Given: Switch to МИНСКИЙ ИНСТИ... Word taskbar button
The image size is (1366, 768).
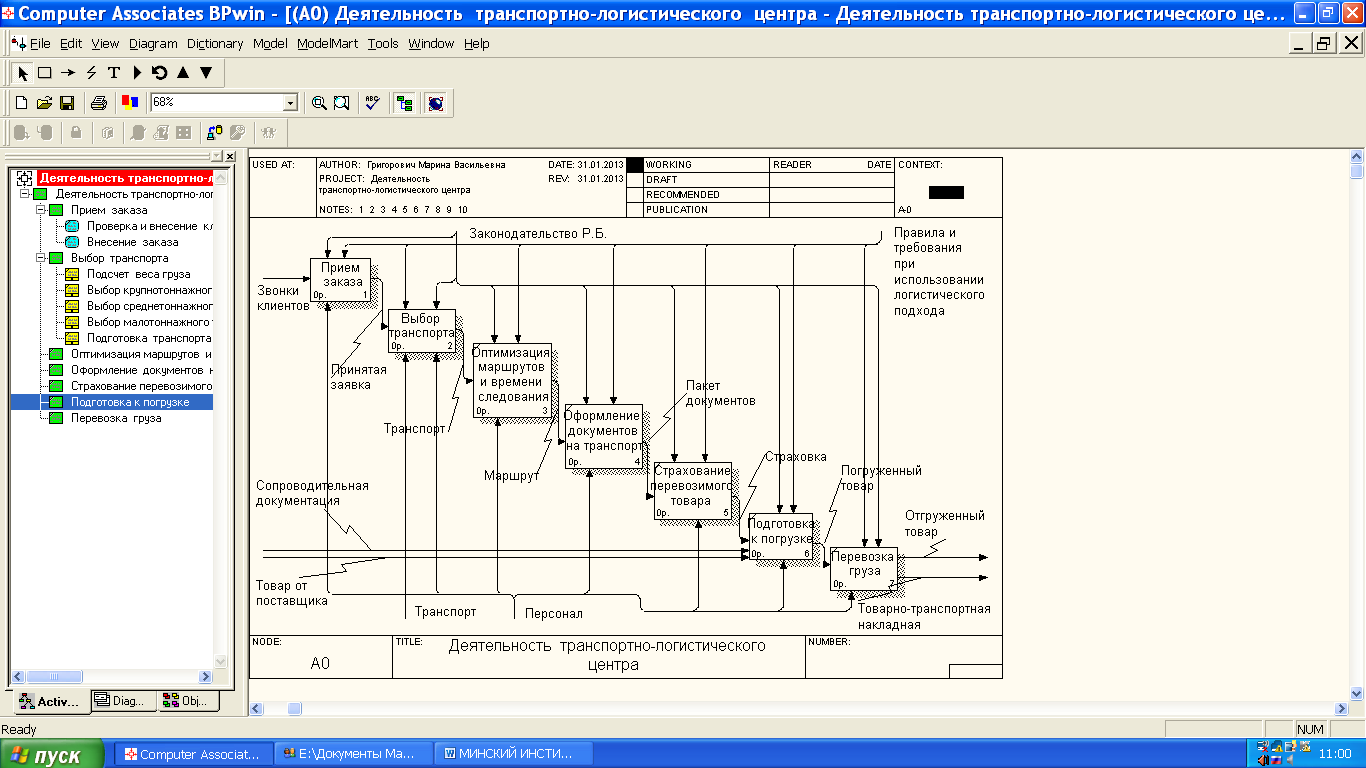Looking at the screenshot, I should pyautogui.click(x=516, y=754).
